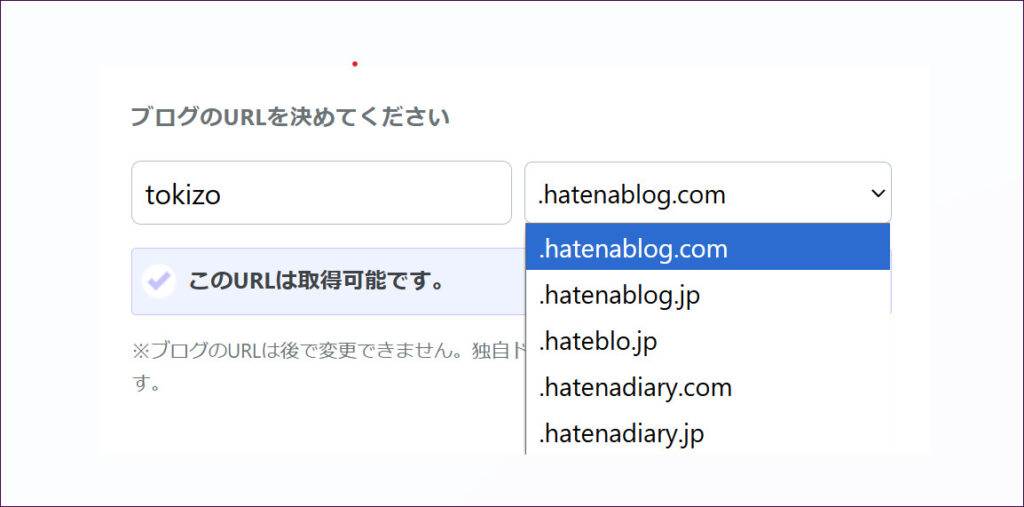Click the word "tokizo" inside the text field
The image size is (1024, 507).
coord(183,194)
